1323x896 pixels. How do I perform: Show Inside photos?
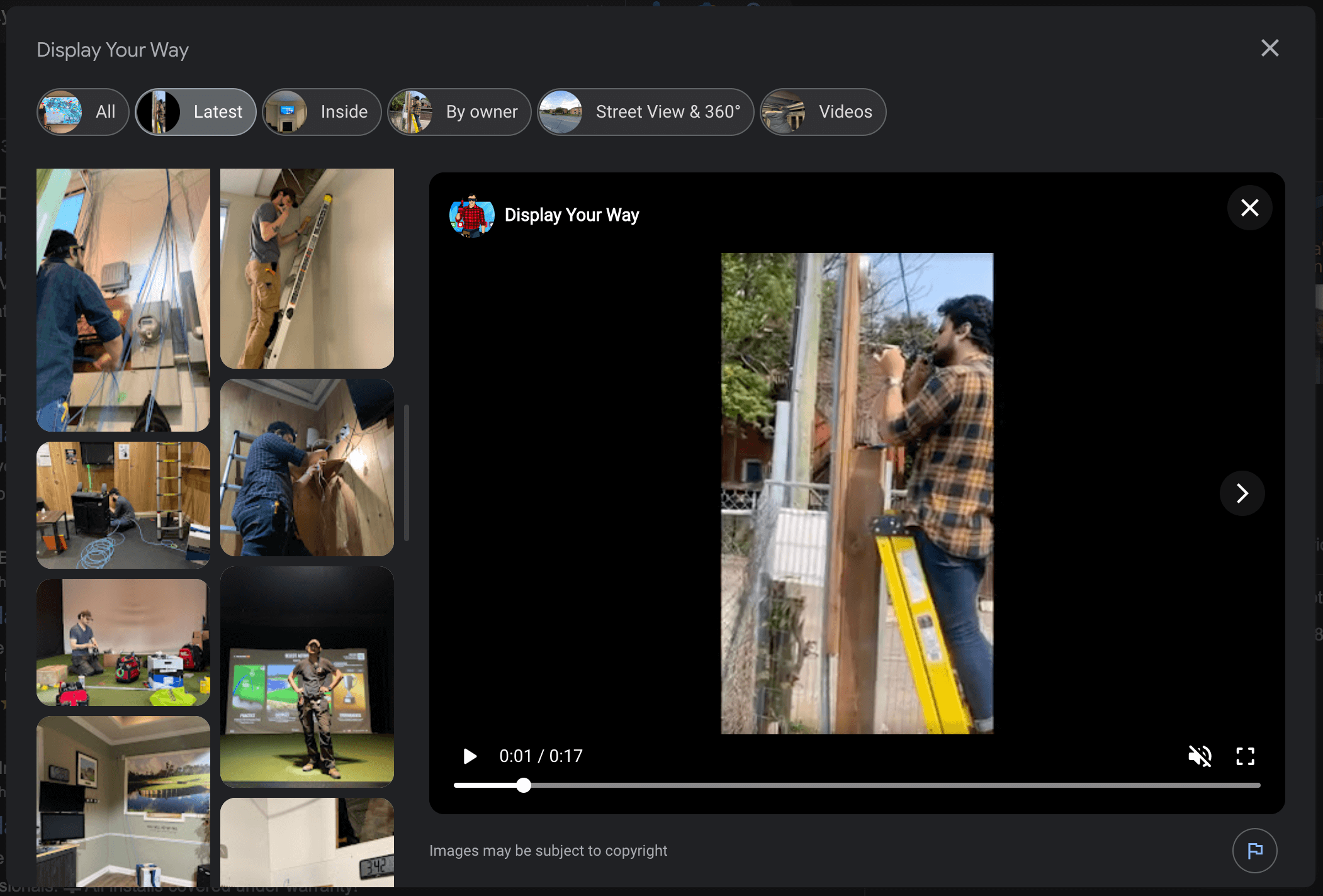(322, 112)
